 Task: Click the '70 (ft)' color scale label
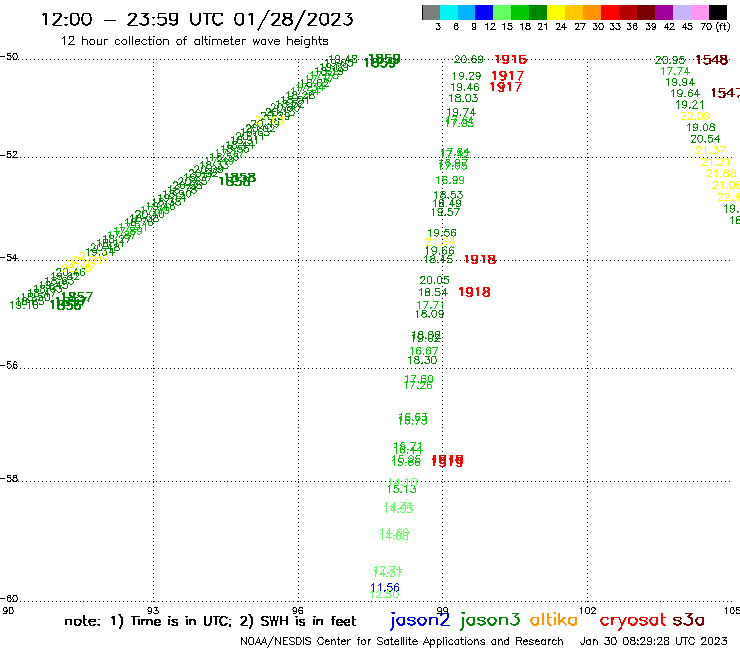[715, 26]
